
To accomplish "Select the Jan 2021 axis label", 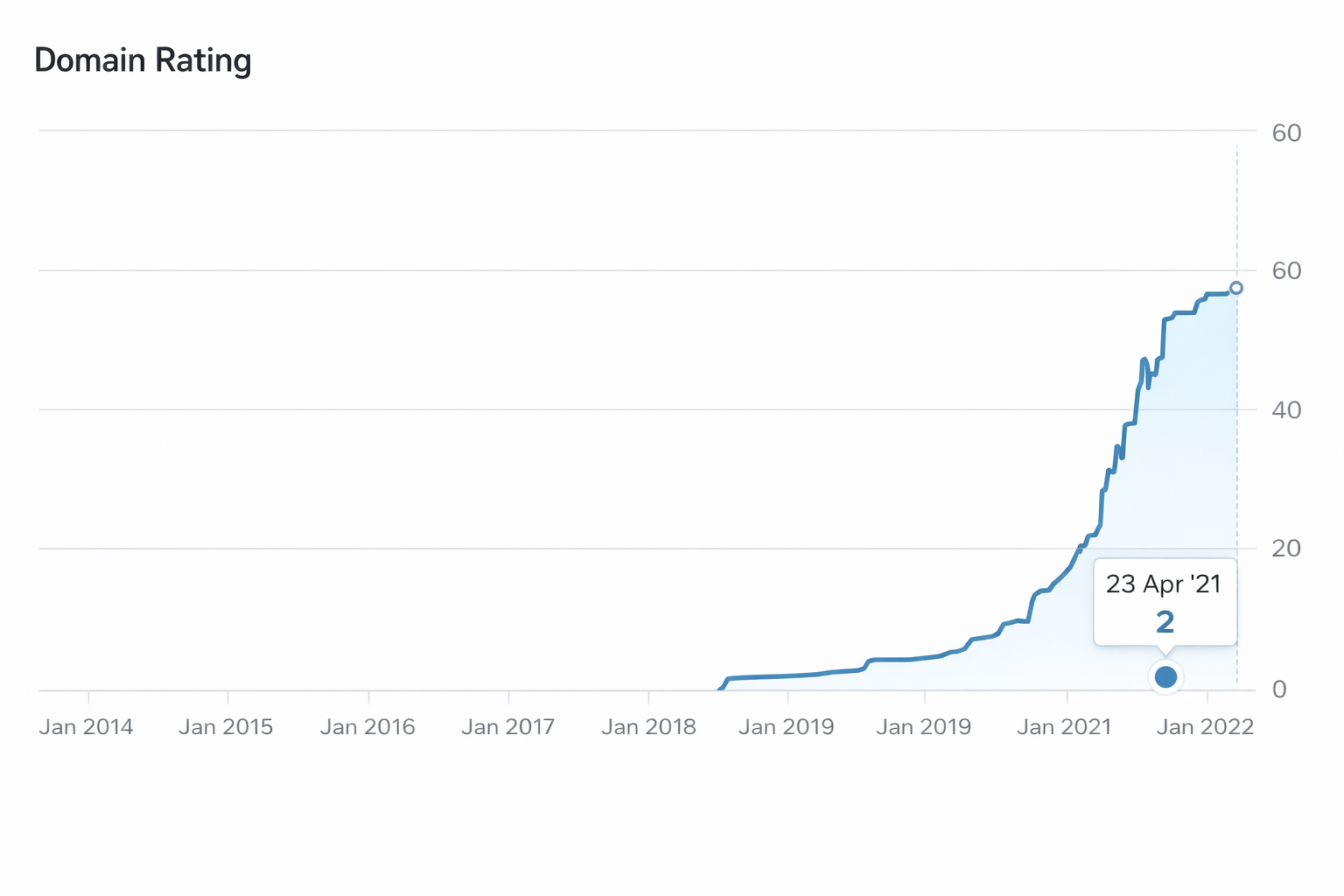I will [x=1064, y=727].
